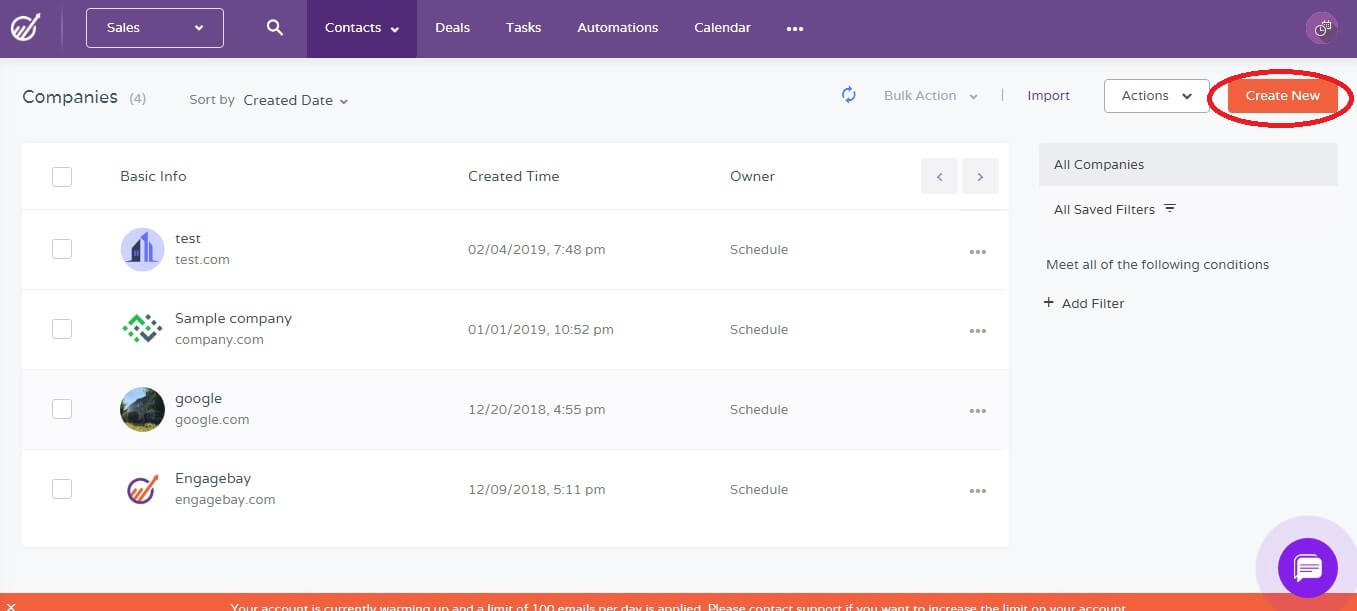Click the test company thumbnail logo
1357x611 pixels.
[141, 248]
